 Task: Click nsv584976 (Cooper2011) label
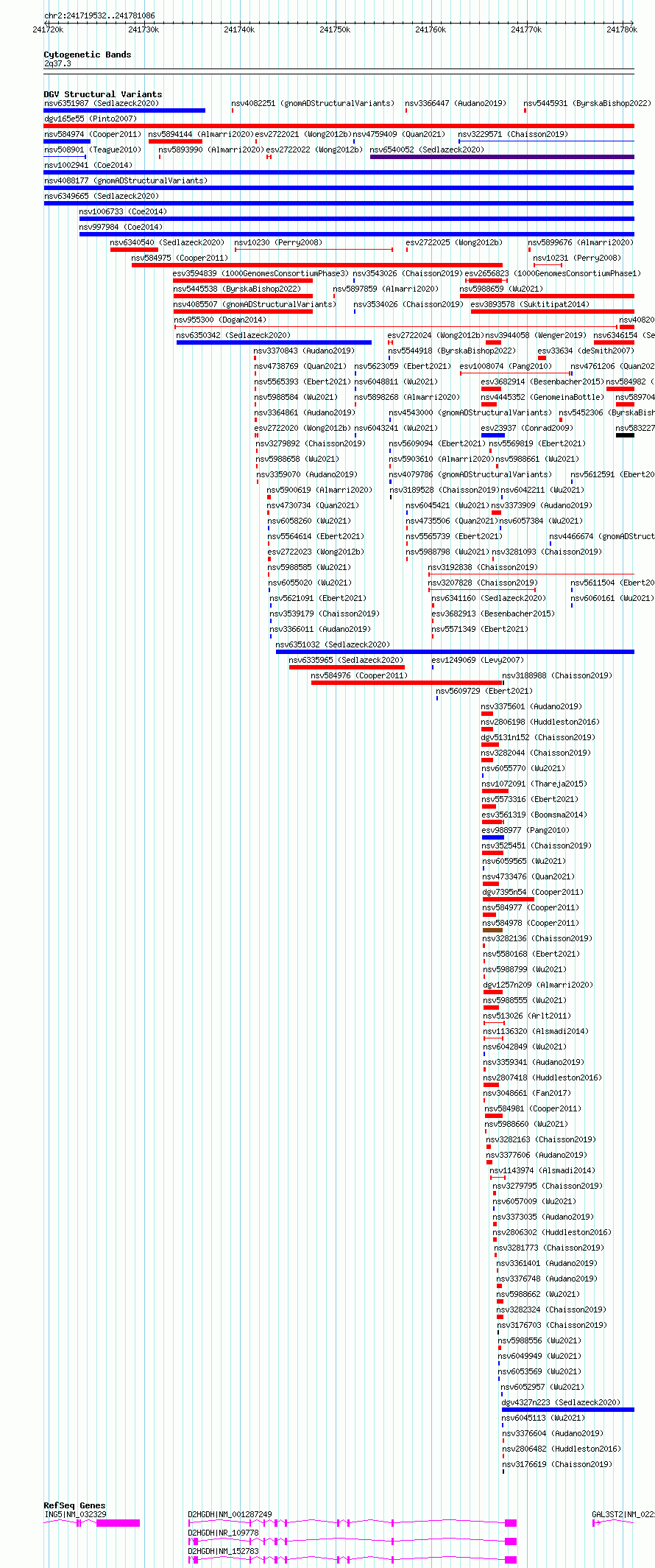coord(359,675)
